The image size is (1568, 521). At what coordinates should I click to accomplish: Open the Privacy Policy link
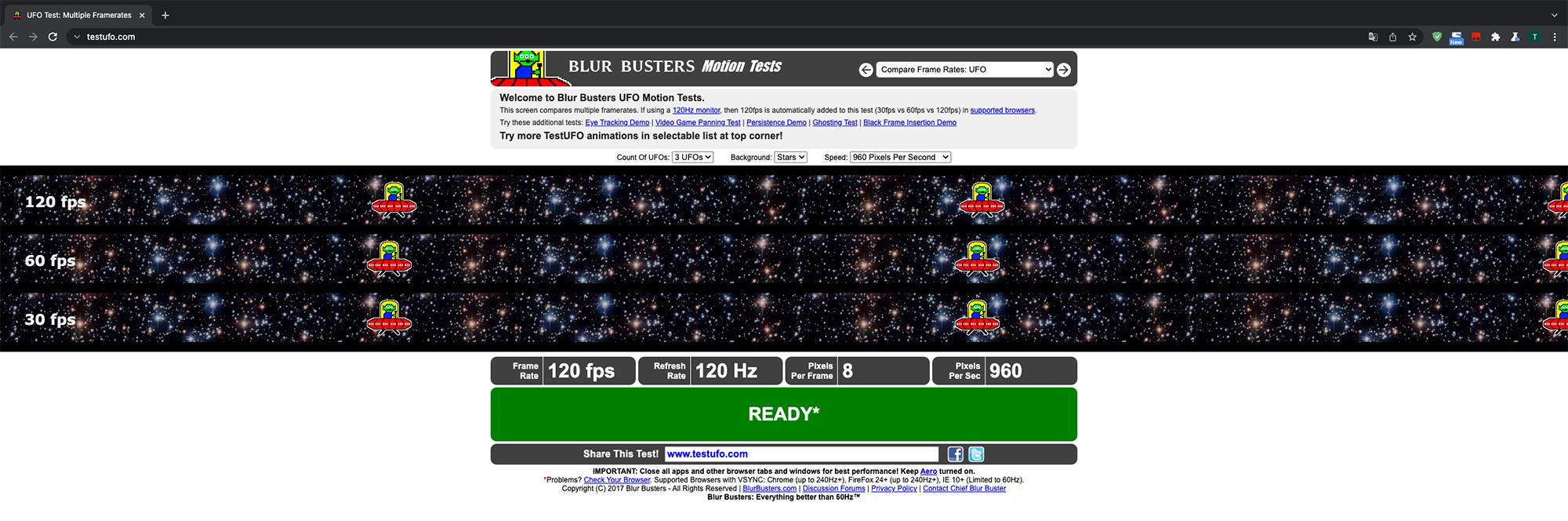pos(894,489)
